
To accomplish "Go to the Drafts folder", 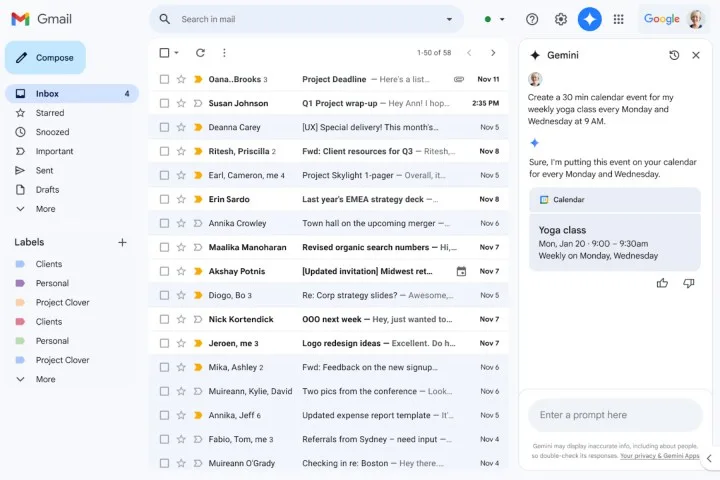I will [x=47, y=190].
